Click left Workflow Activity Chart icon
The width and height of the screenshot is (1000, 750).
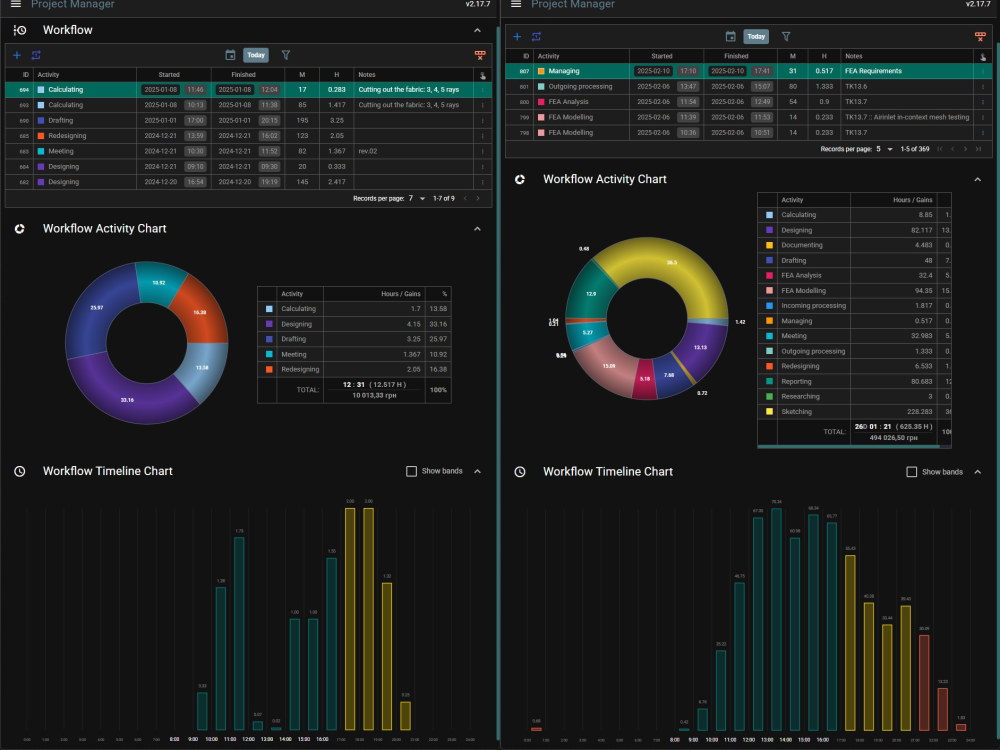pos(20,228)
